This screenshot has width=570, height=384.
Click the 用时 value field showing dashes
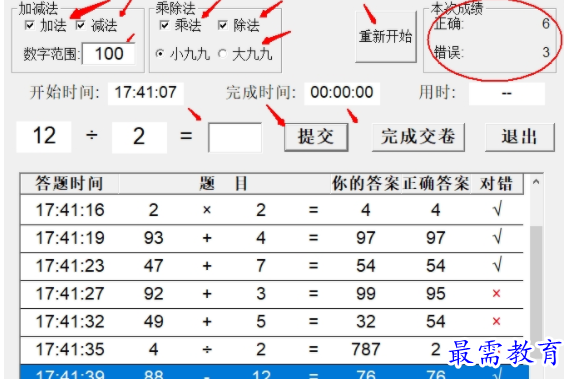[x=507, y=93]
